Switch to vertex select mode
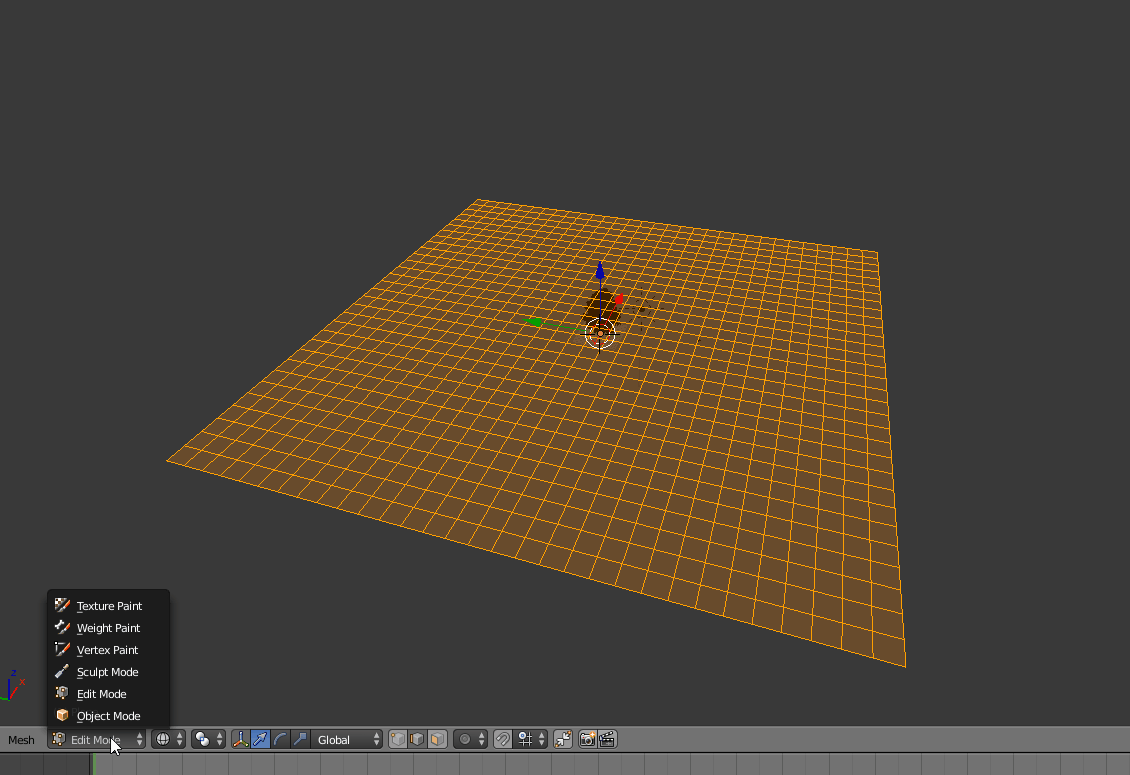 (x=397, y=739)
